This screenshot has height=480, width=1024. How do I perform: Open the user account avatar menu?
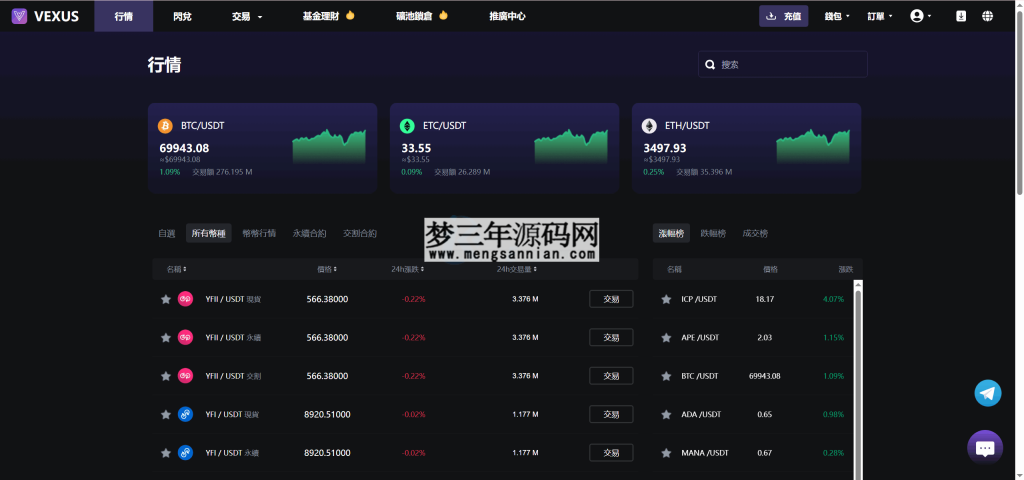[x=921, y=16]
